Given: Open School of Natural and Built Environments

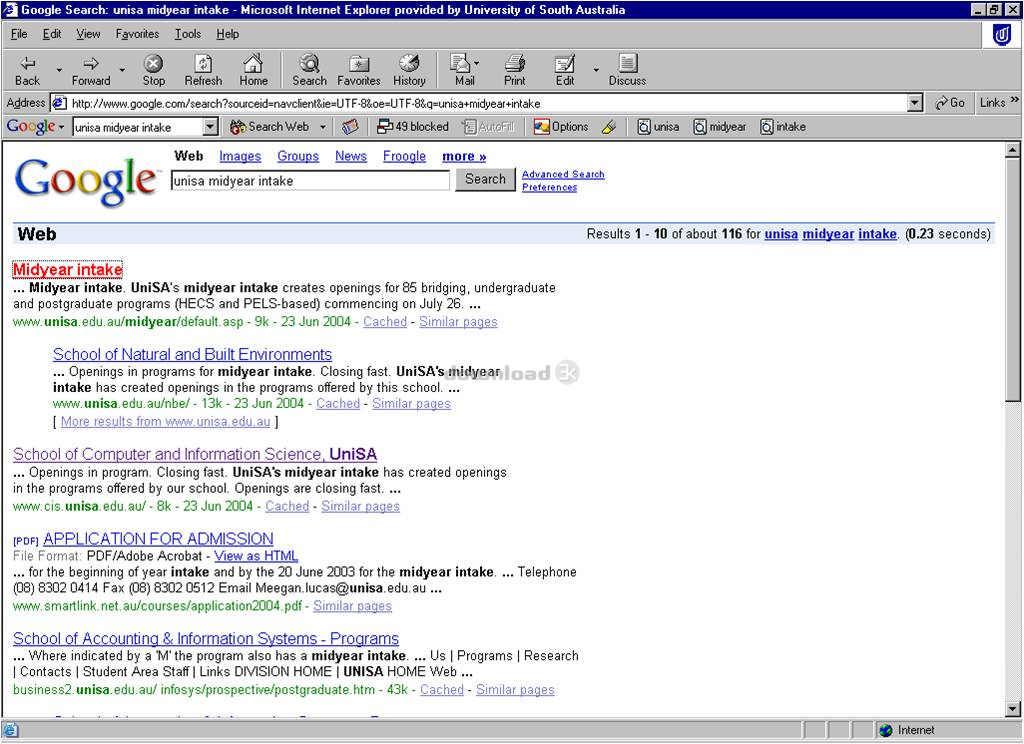Looking at the screenshot, I should point(192,355).
